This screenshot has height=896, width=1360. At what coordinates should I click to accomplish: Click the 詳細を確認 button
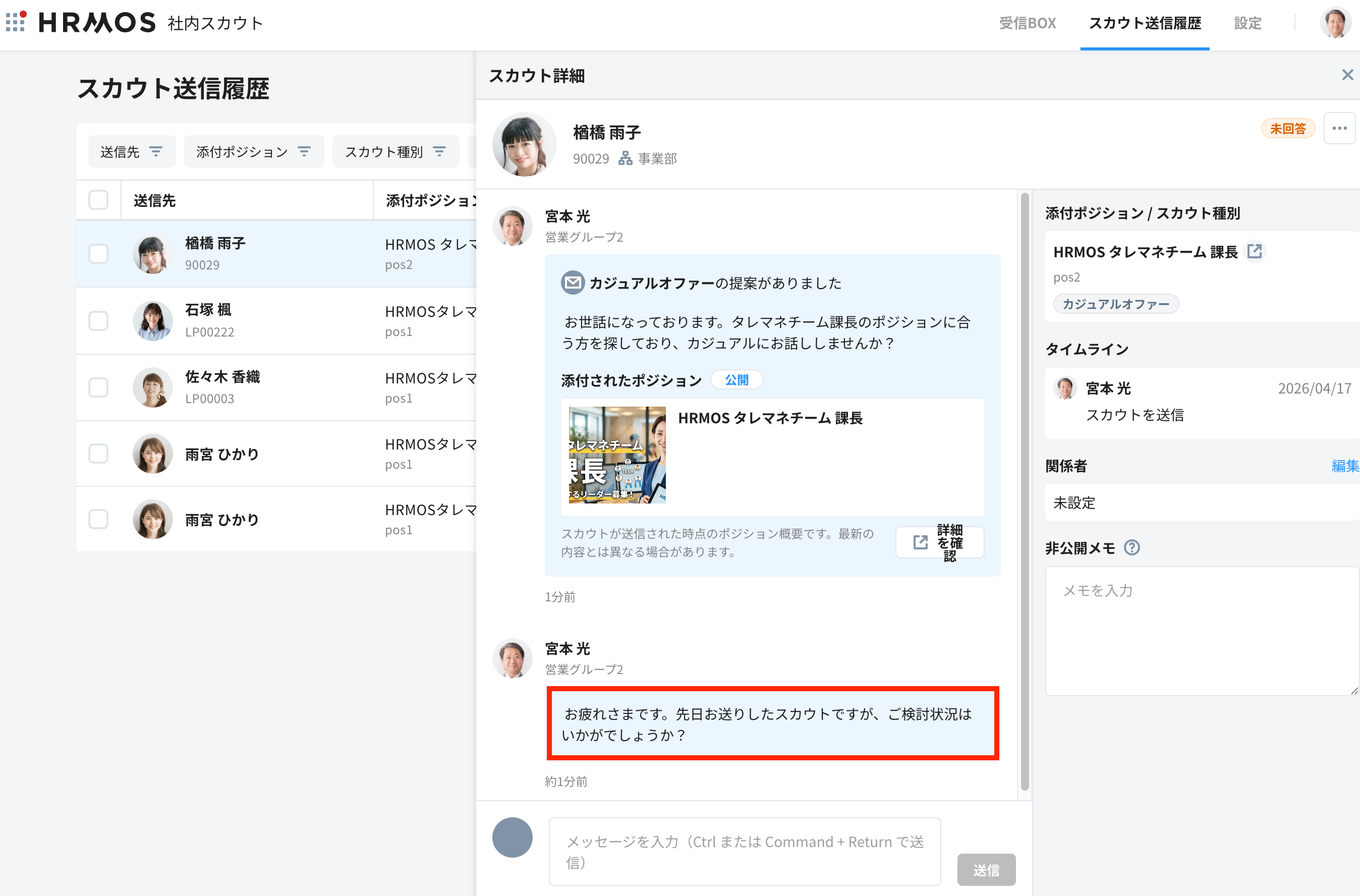[x=940, y=542]
